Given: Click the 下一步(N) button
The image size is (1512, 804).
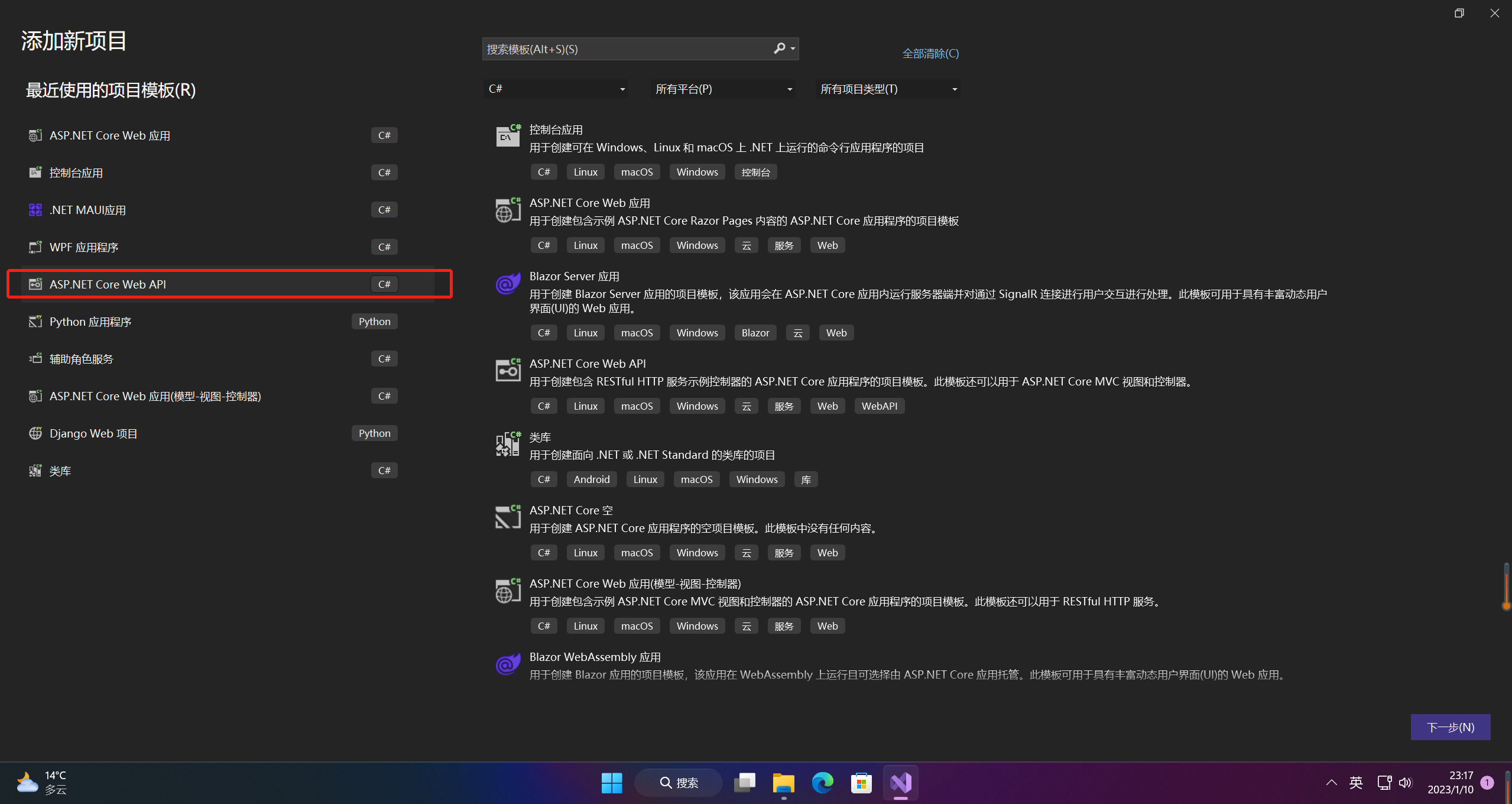Looking at the screenshot, I should [x=1451, y=727].
